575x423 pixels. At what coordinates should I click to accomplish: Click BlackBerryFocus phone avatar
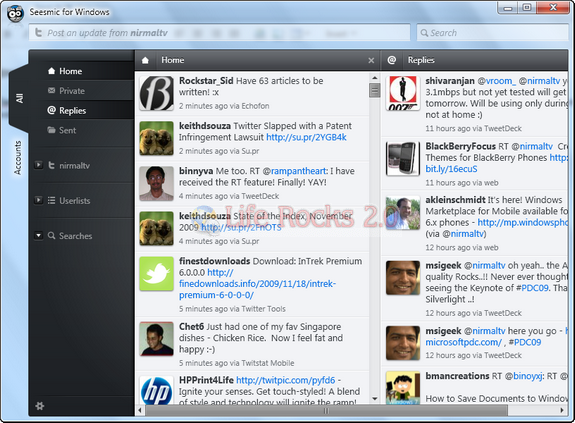(403, 159)
